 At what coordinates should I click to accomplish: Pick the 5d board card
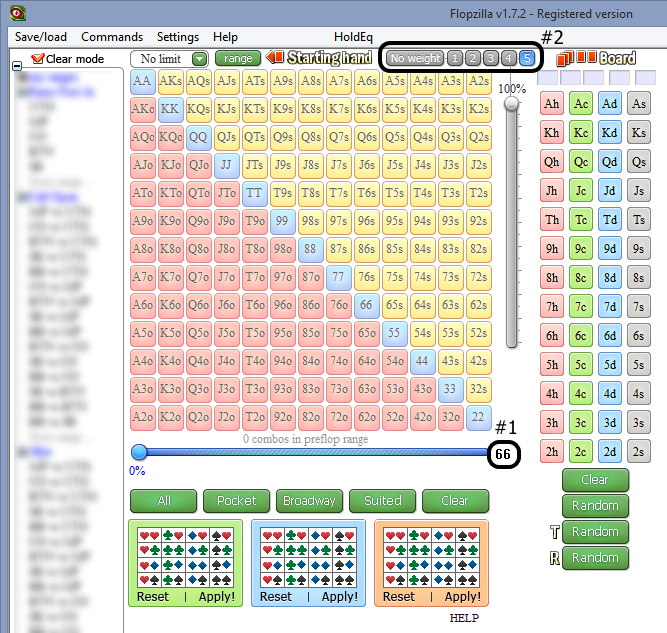[610, 365]
